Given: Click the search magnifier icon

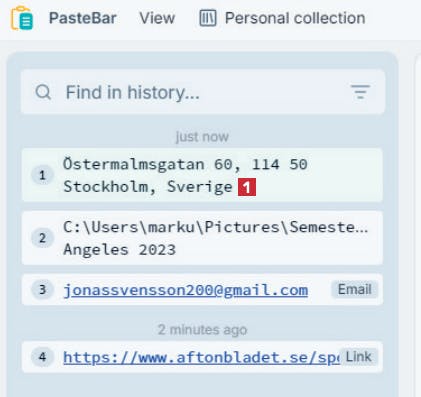Looking at the screenshot, I should pyautogui.click(x=43, y=92).
